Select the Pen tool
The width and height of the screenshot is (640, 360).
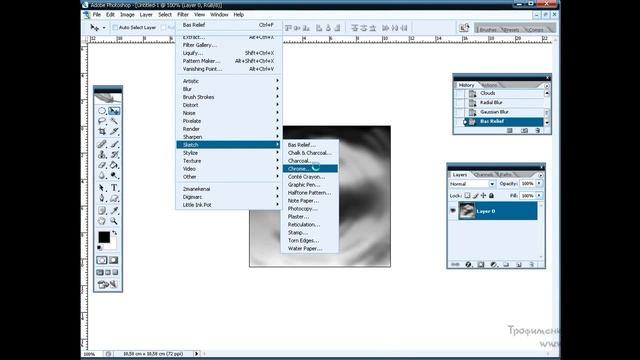(x=102, y=198)
